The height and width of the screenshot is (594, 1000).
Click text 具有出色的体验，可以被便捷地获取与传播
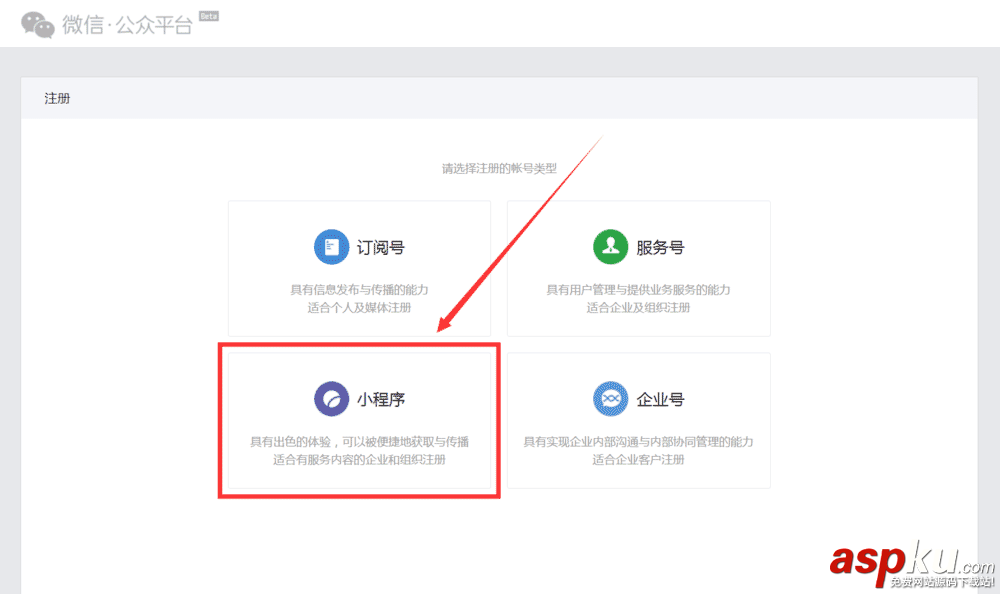pos(359,442)
